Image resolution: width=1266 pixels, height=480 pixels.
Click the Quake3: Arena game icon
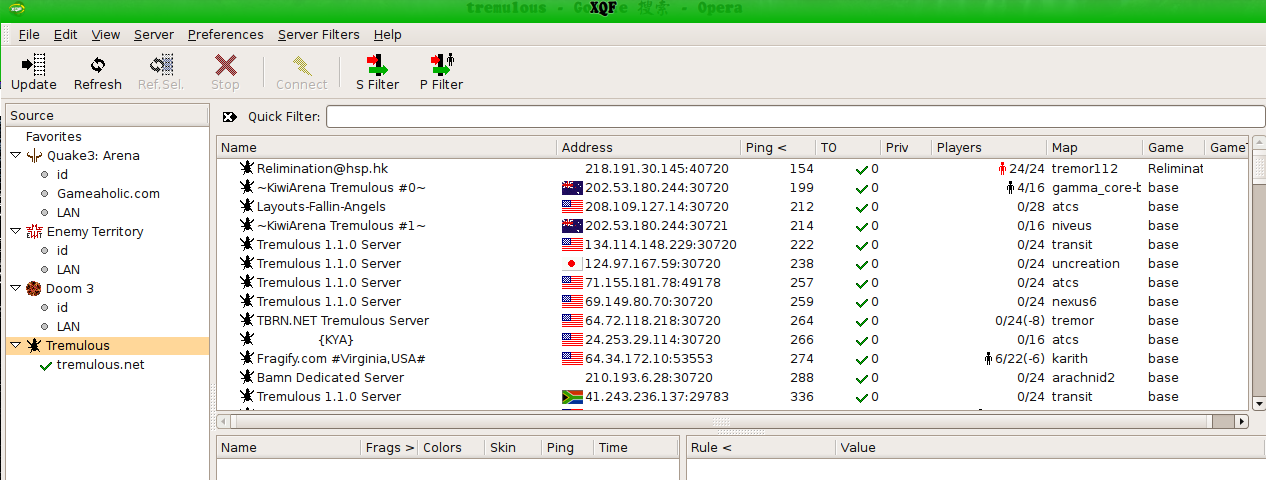pos(35,155)
